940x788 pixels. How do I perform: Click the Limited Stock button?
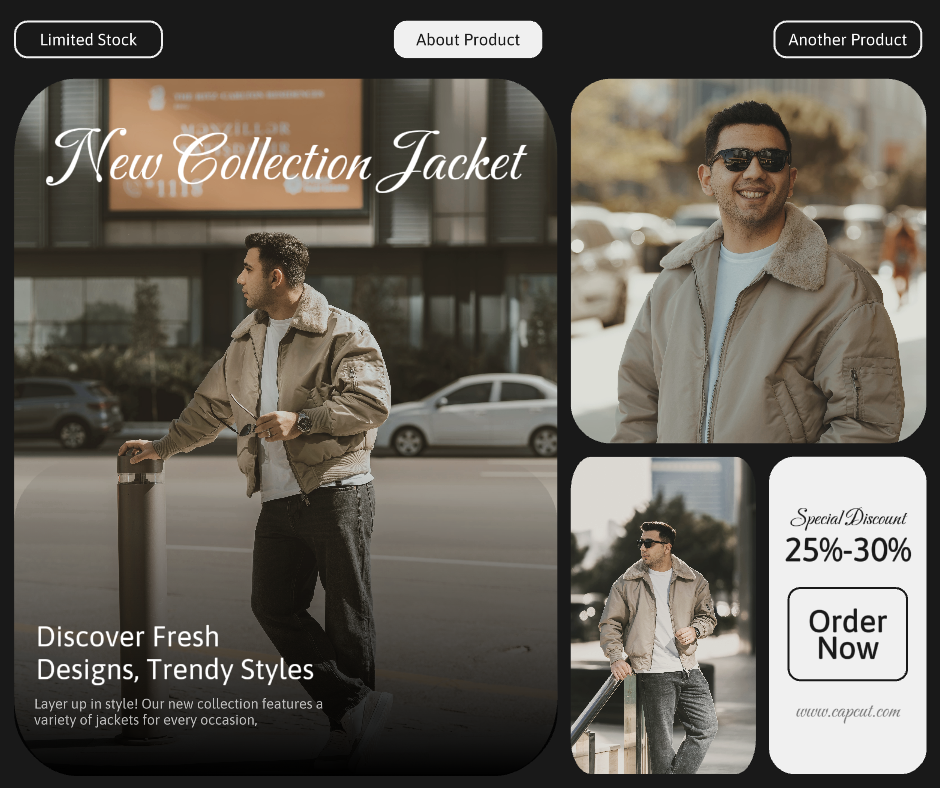click(88, 40)
